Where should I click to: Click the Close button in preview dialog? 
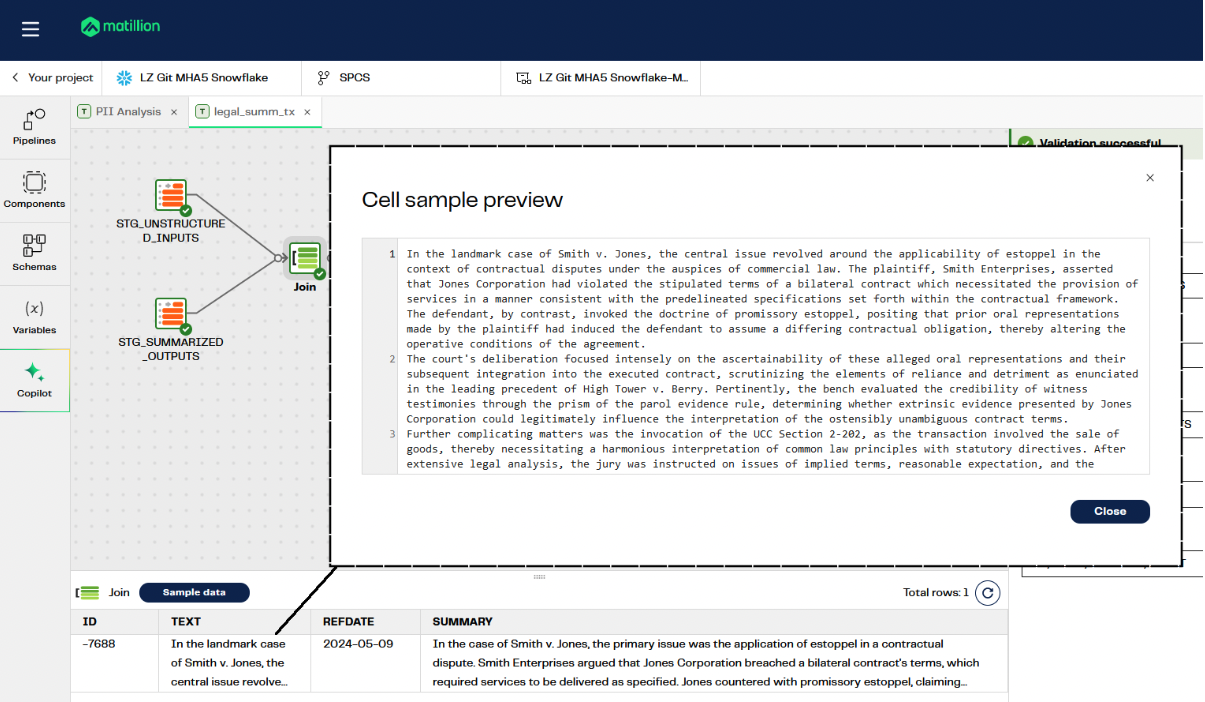(1109, 511)
